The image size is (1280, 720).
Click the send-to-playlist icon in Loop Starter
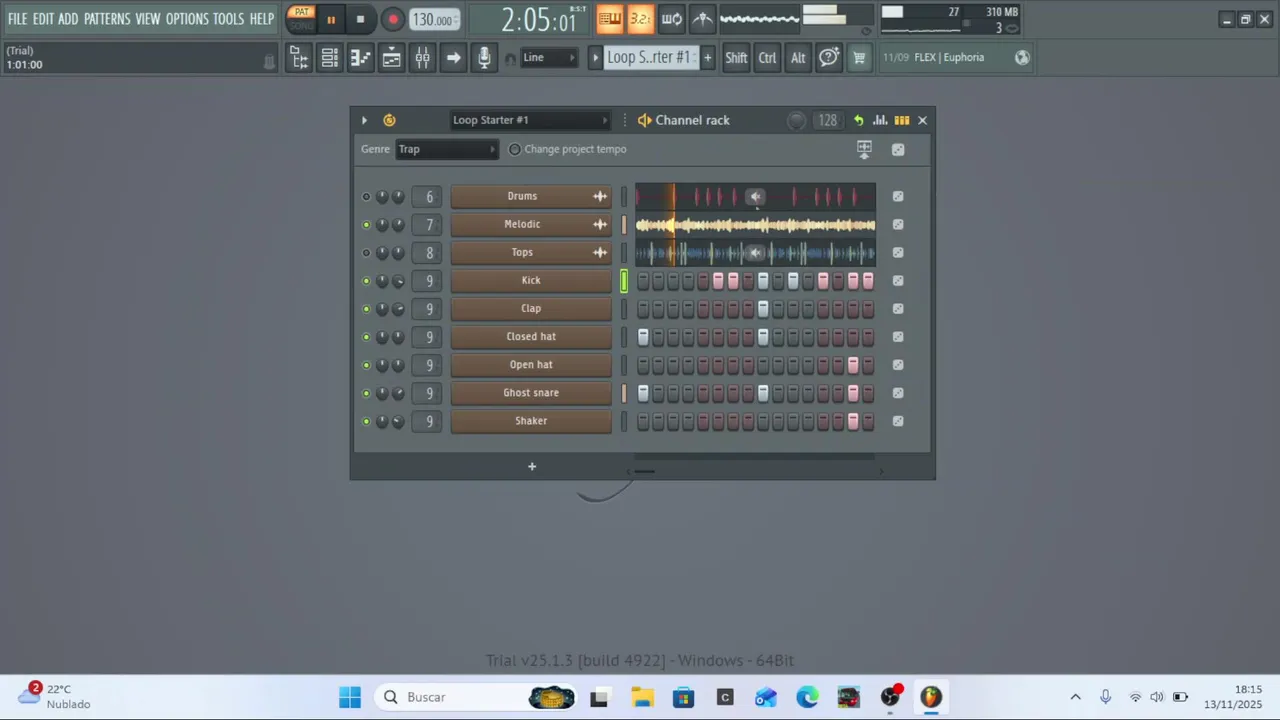tap(865, 149)
